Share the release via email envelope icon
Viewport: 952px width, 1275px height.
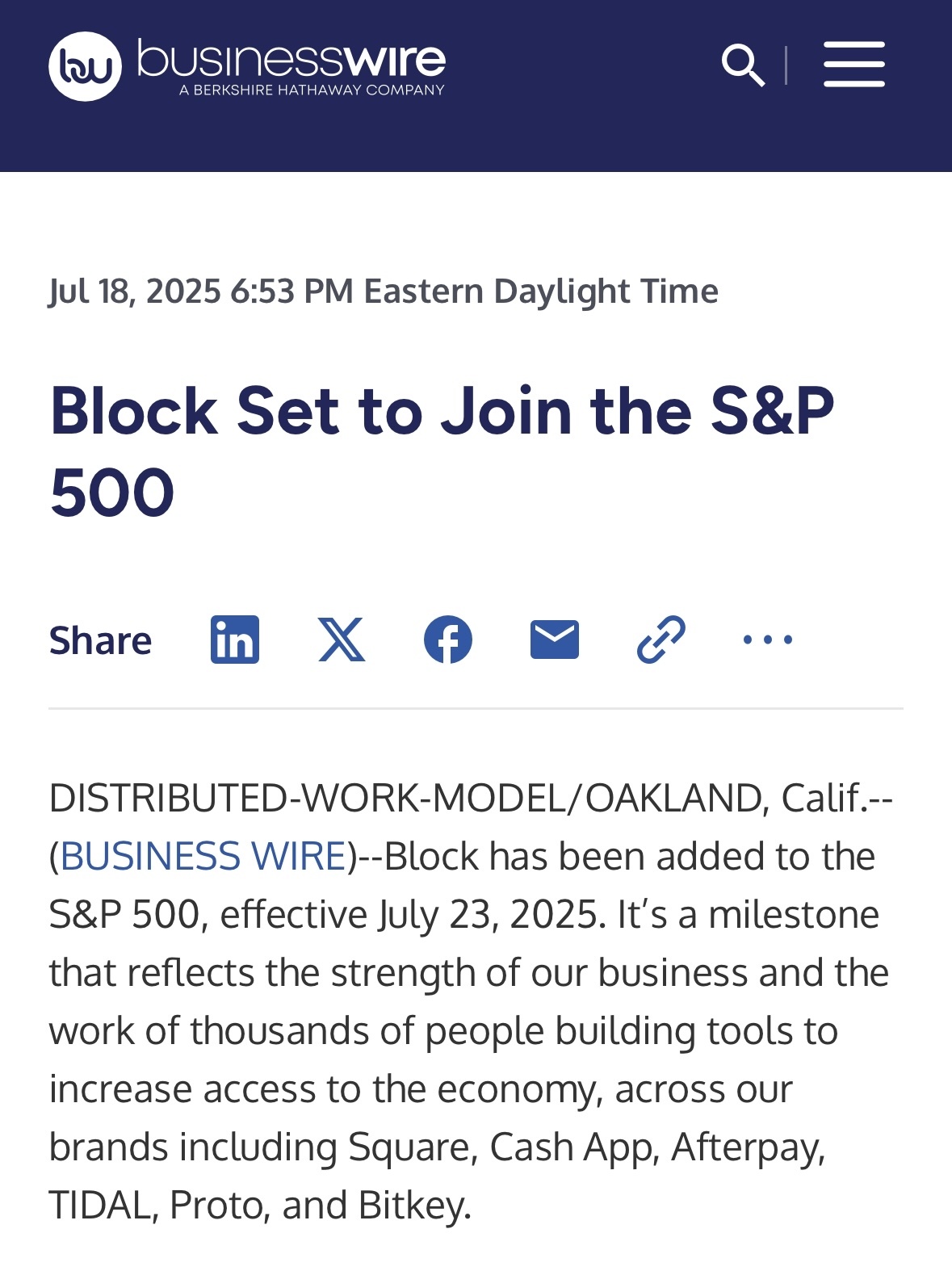coord(555,640)
